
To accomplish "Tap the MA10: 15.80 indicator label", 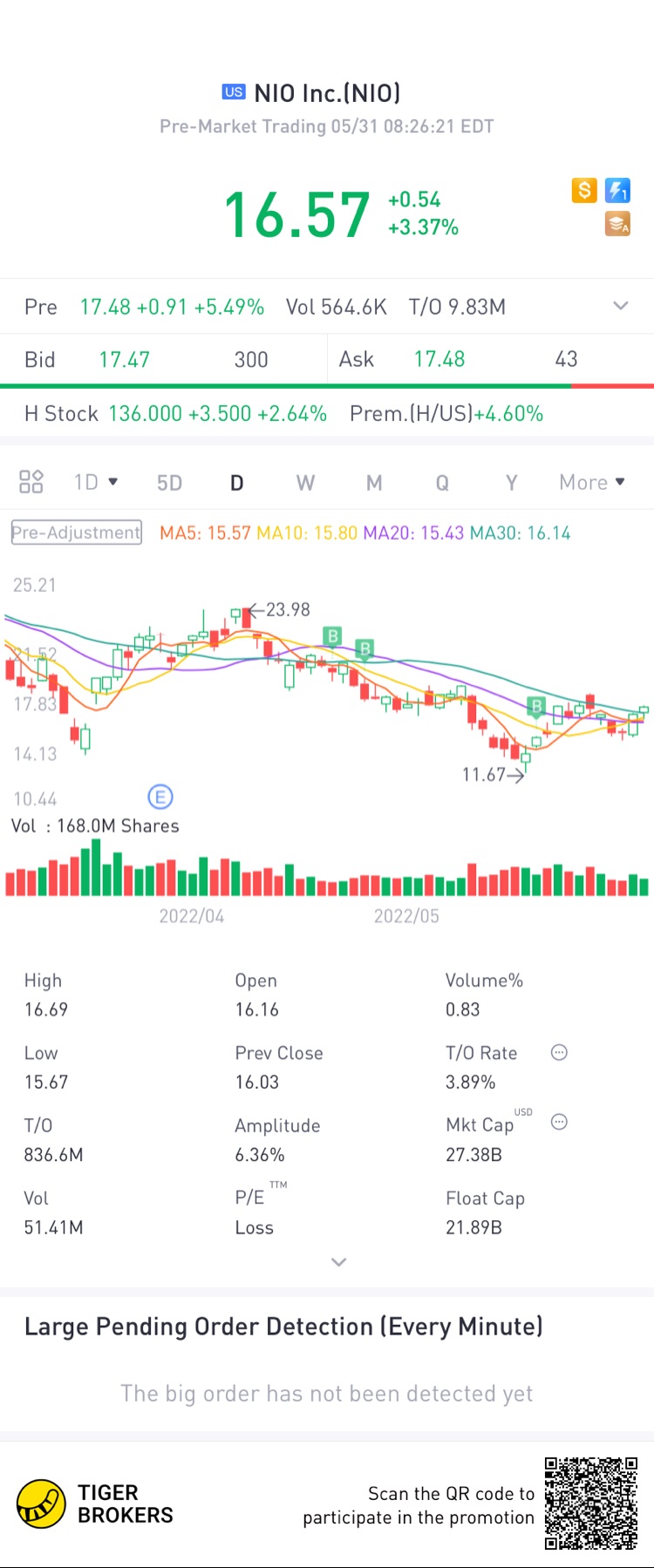I will (x=307, y=533).
